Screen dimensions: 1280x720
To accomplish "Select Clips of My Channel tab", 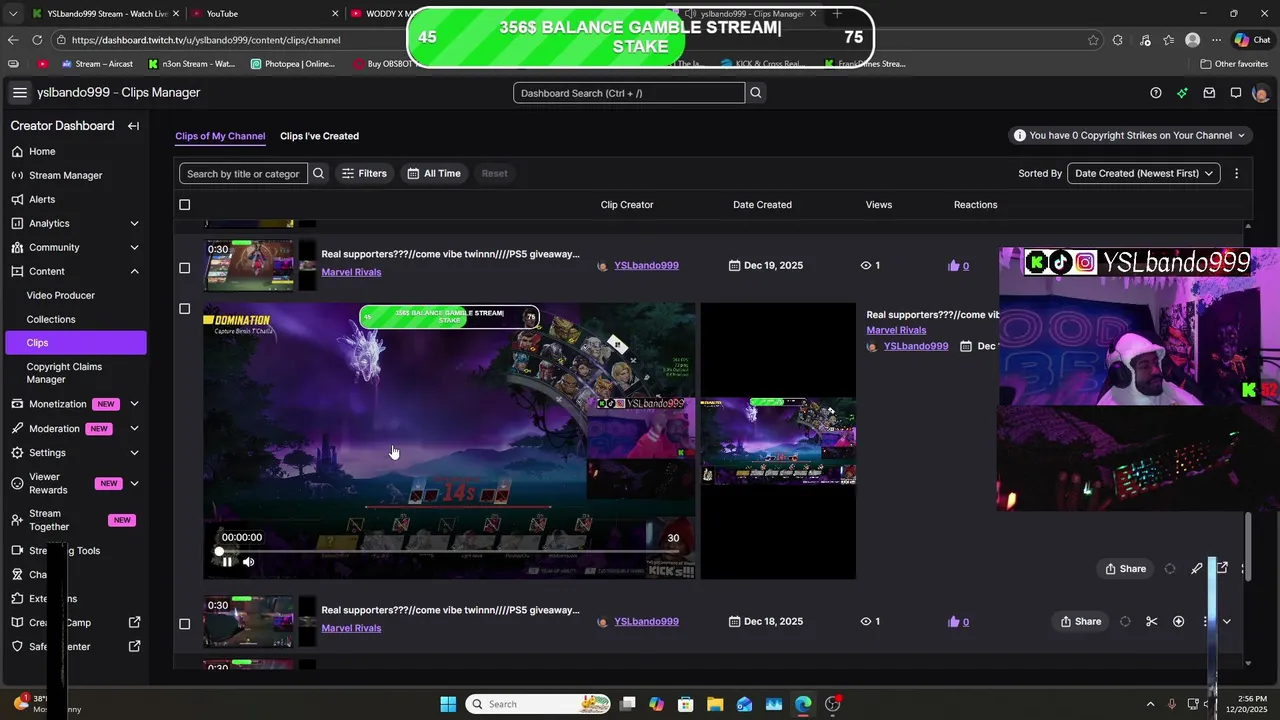I will tap(220, 136).
